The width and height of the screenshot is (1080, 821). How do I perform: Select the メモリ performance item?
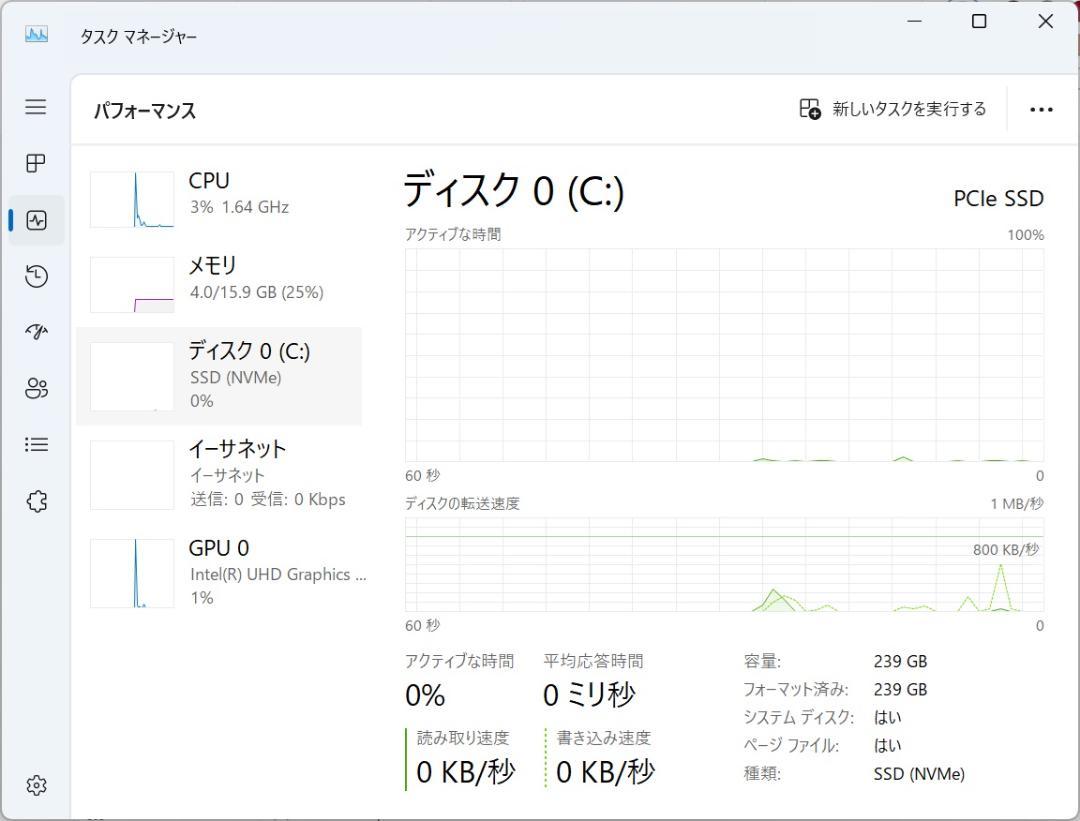pyautogui.click(x=219, y=284)
